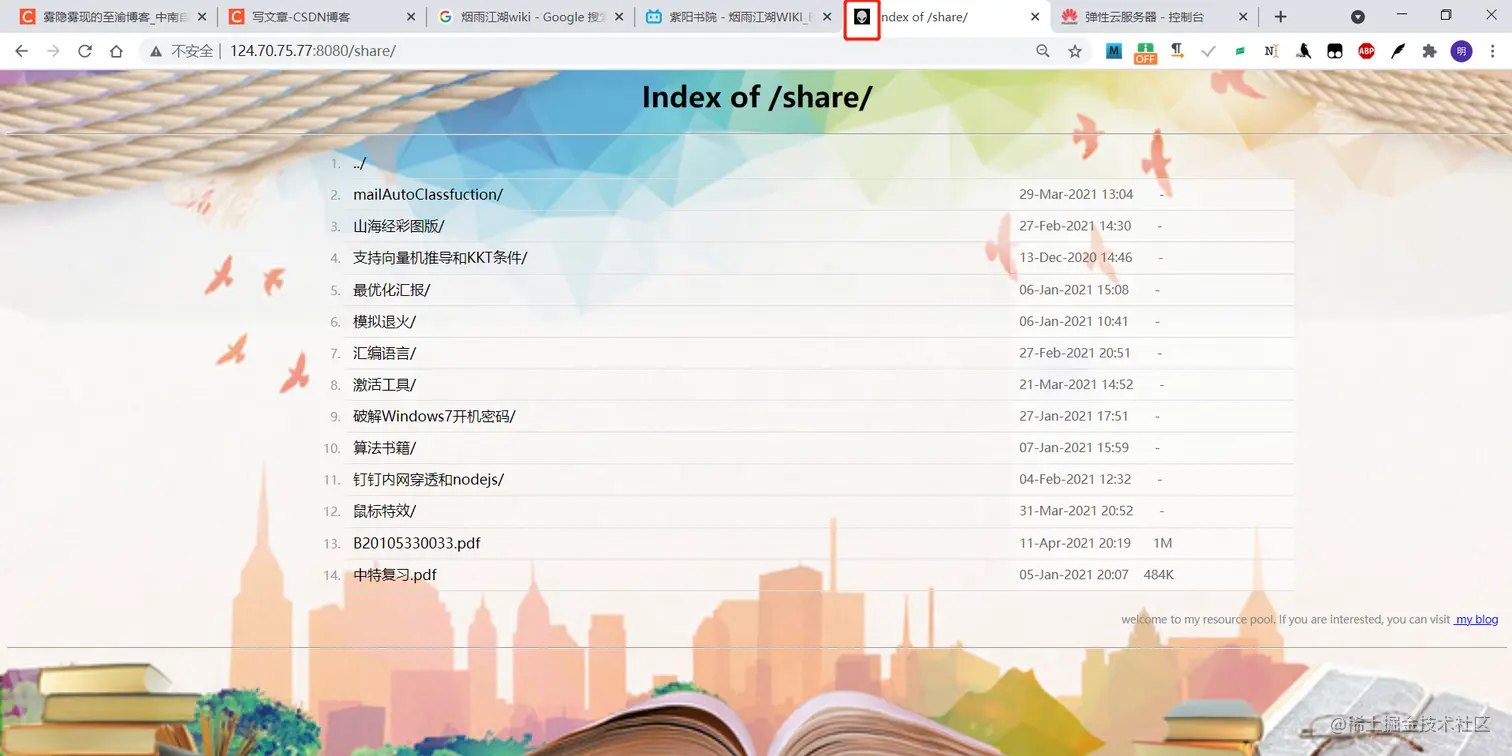The height and width of the screenshot is (756, 1512).
Task: Go to the parent directory ../
Action: tap(359, 163)
